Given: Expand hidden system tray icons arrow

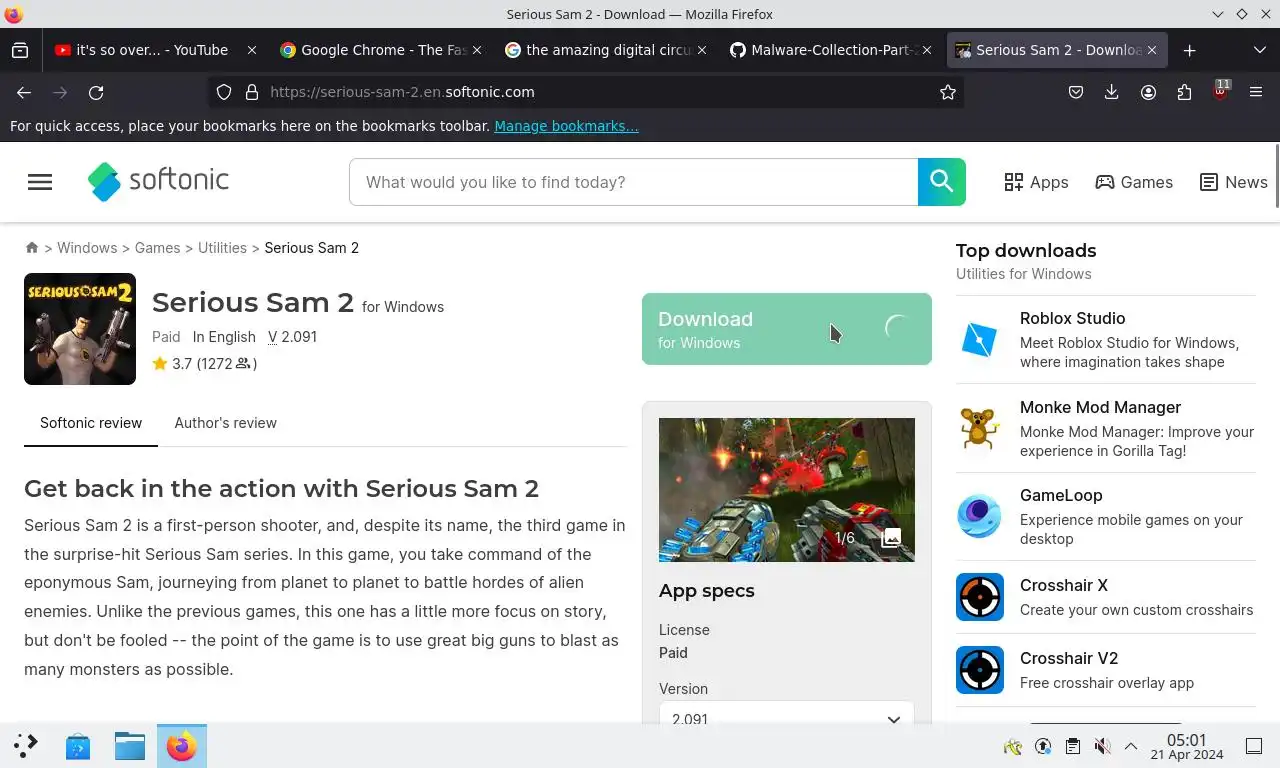Looking at the screenshot, I should pos(1131,746).
